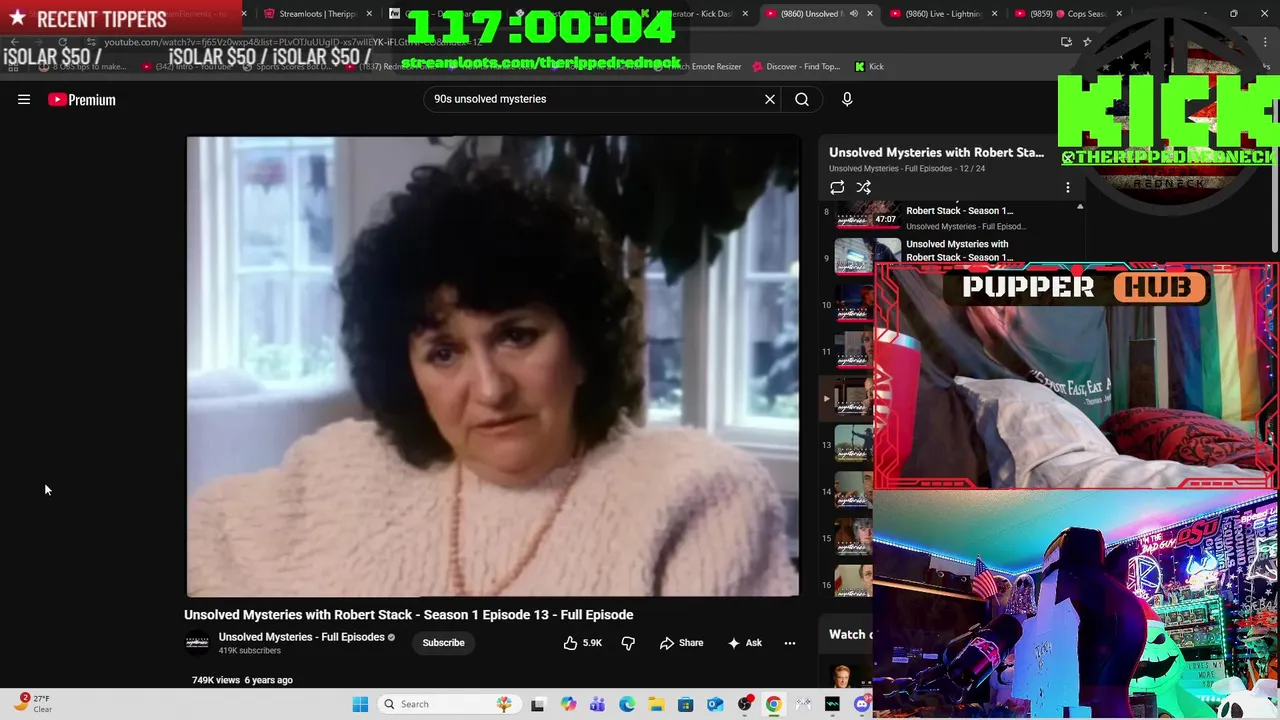Viewport: 1280px width, 720px height.
Task: Play playlist video number 11 thumbnail
Action: [855, 351]
